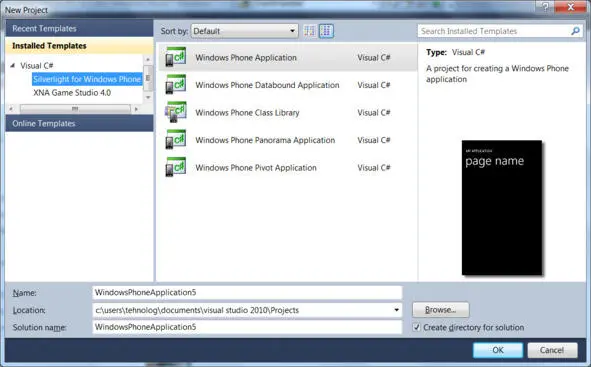Confirm with the OK button
The width and height of the screenshot is (591, 367).
(x=498, y=350)
